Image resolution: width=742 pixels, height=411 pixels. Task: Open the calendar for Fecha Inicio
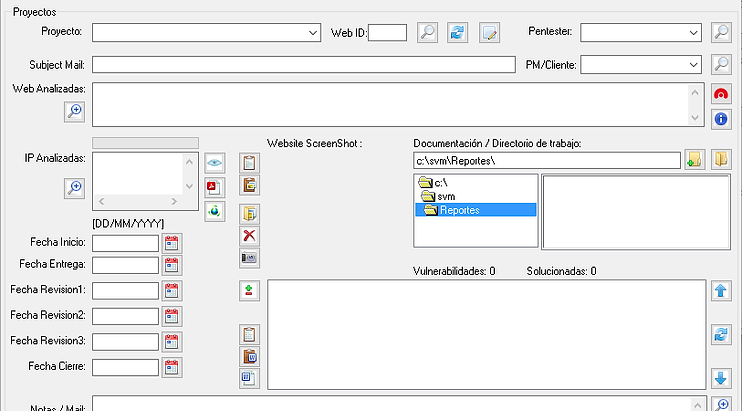coord(172,244)
